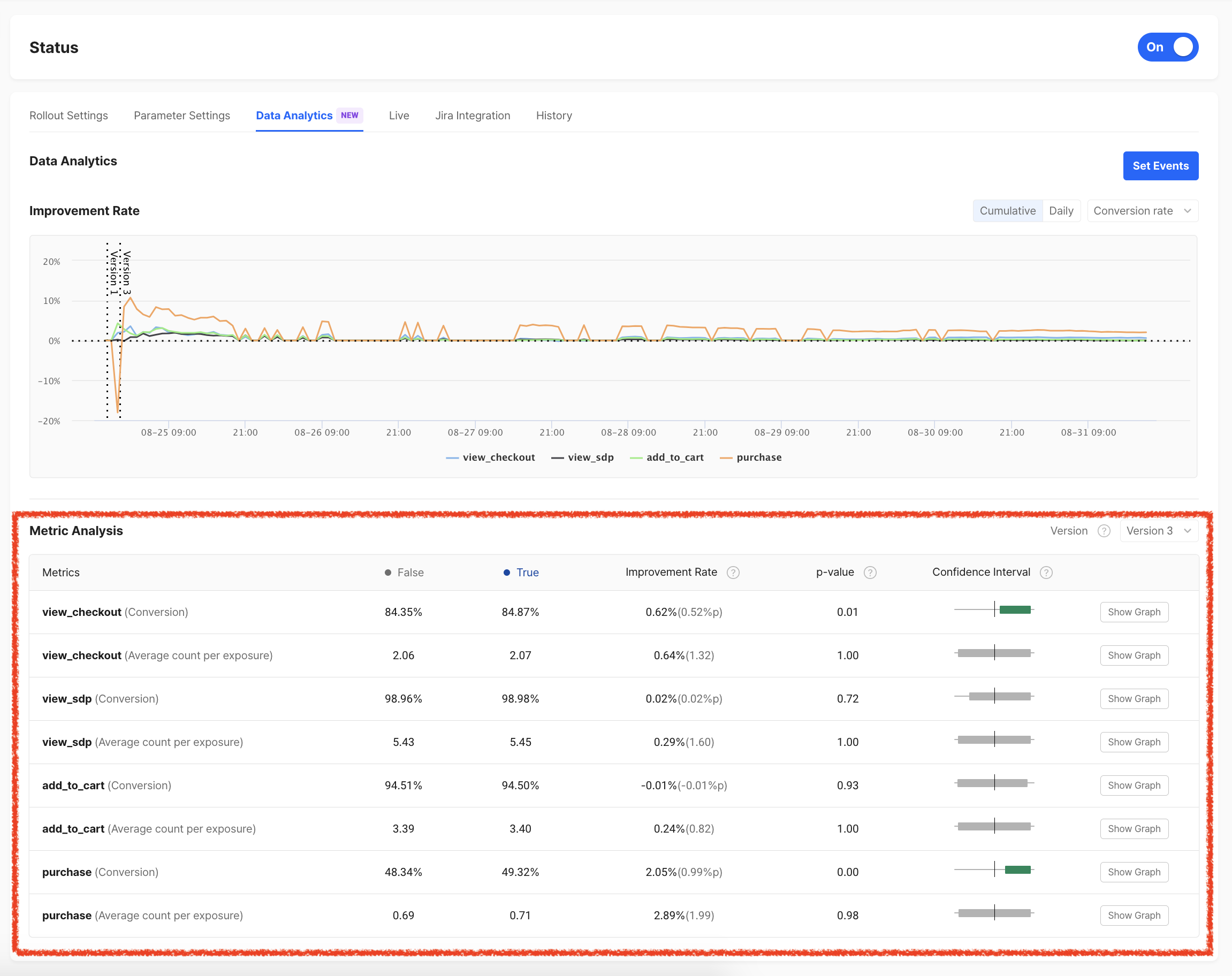Click the green confidence bar for view_checkout Conversion
This screenshot has width=1232, height=976.
click(x=1015, y=609)
